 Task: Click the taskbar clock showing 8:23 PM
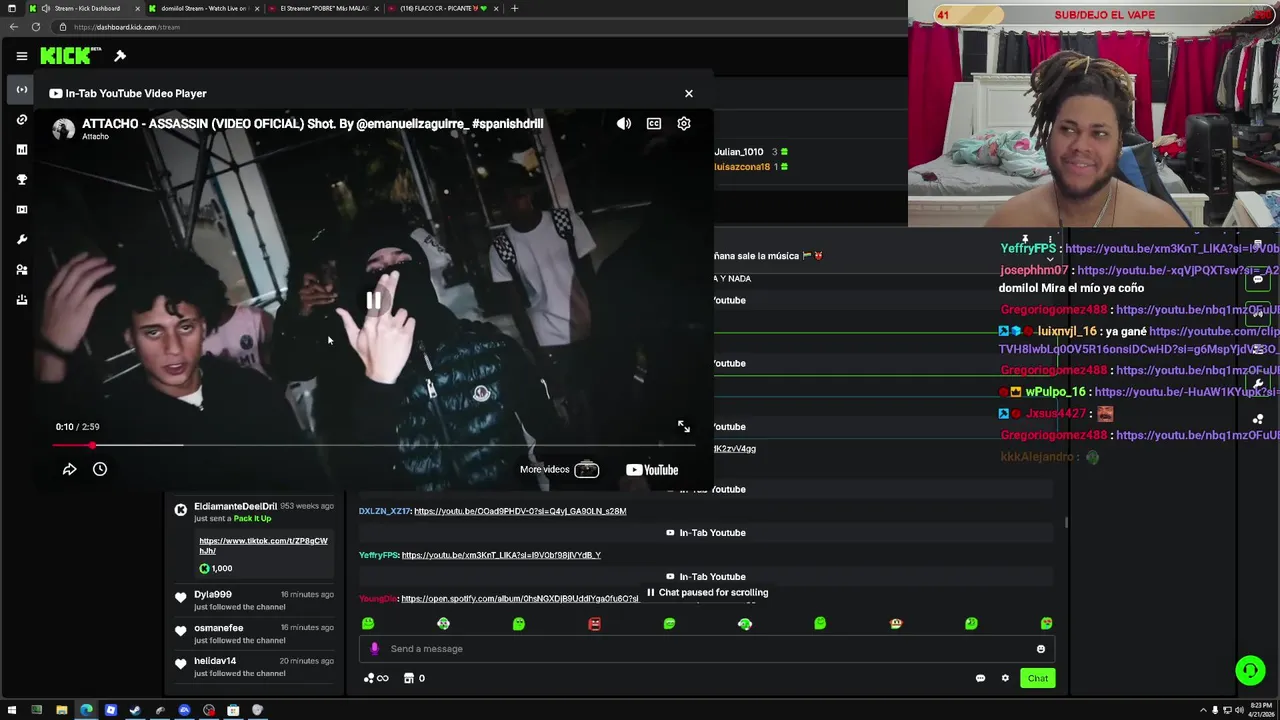coord(1261,710)
